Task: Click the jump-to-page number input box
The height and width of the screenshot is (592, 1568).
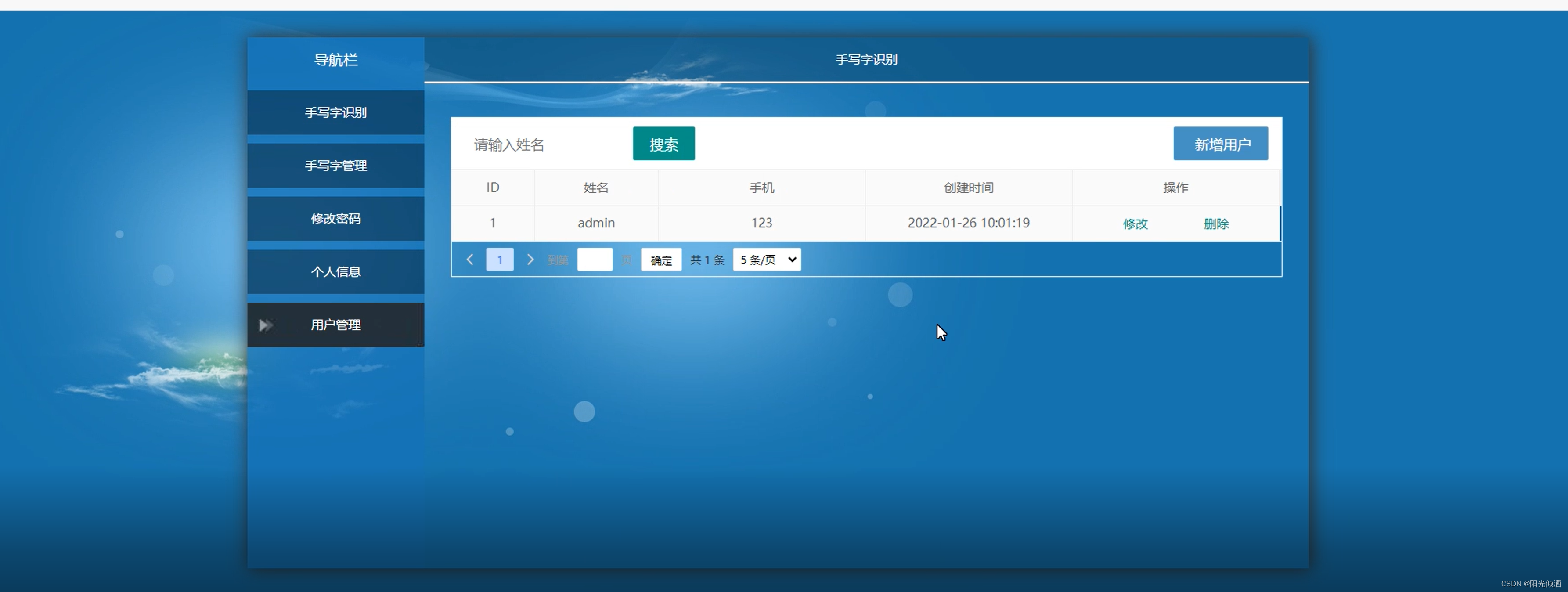Action: click(594, 260)
